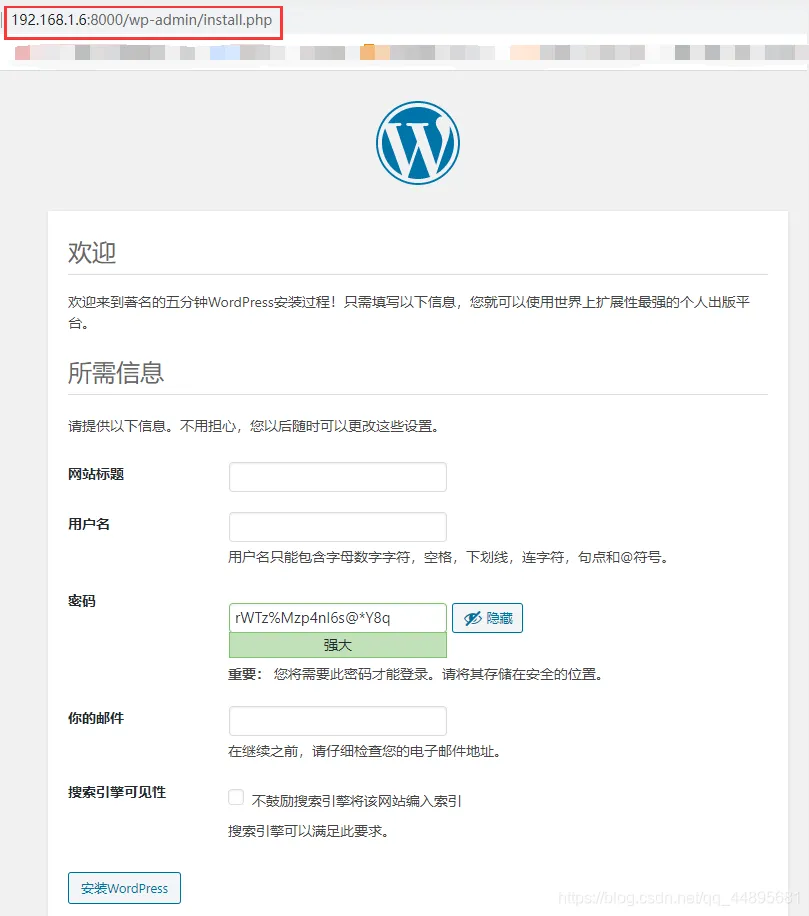Click the 欢迎 heading
This screenshot has width=809, height=916.
tap(92, 252)
